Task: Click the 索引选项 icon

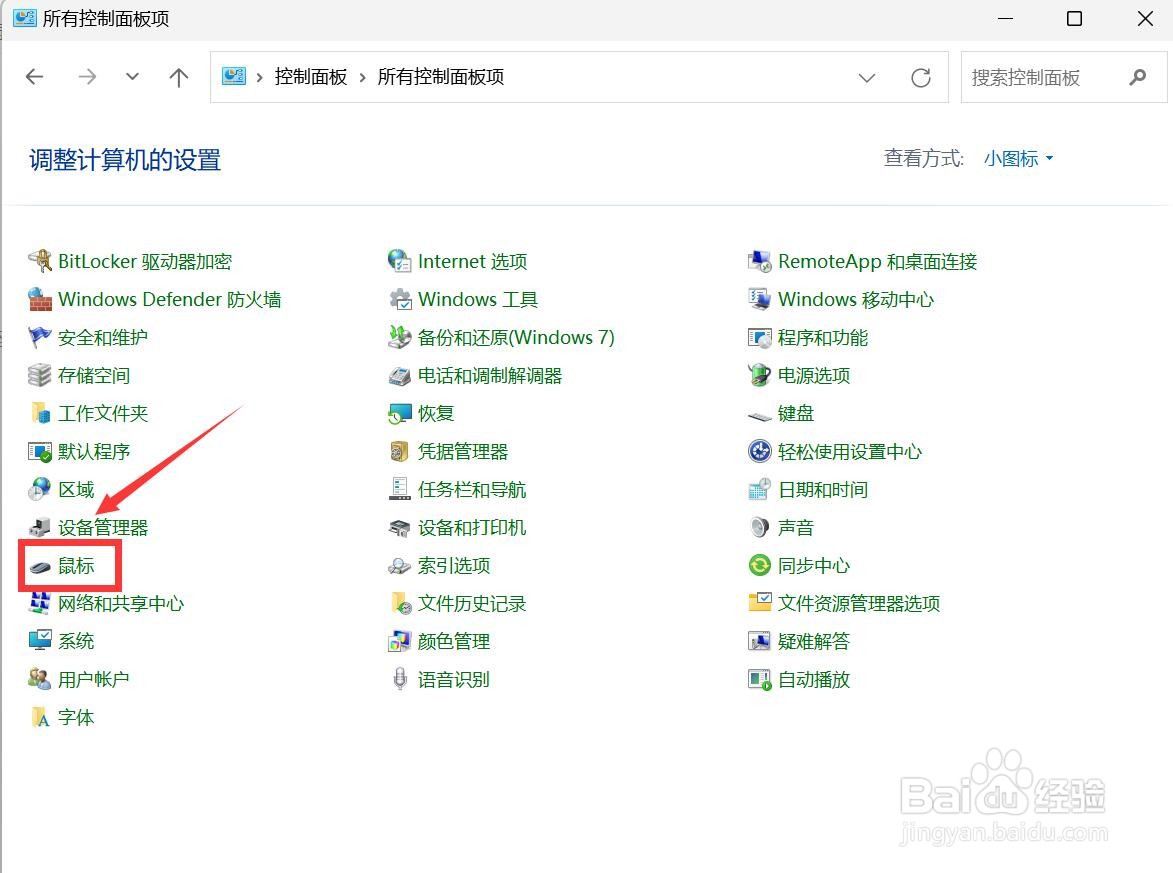Action: [399, 566]
